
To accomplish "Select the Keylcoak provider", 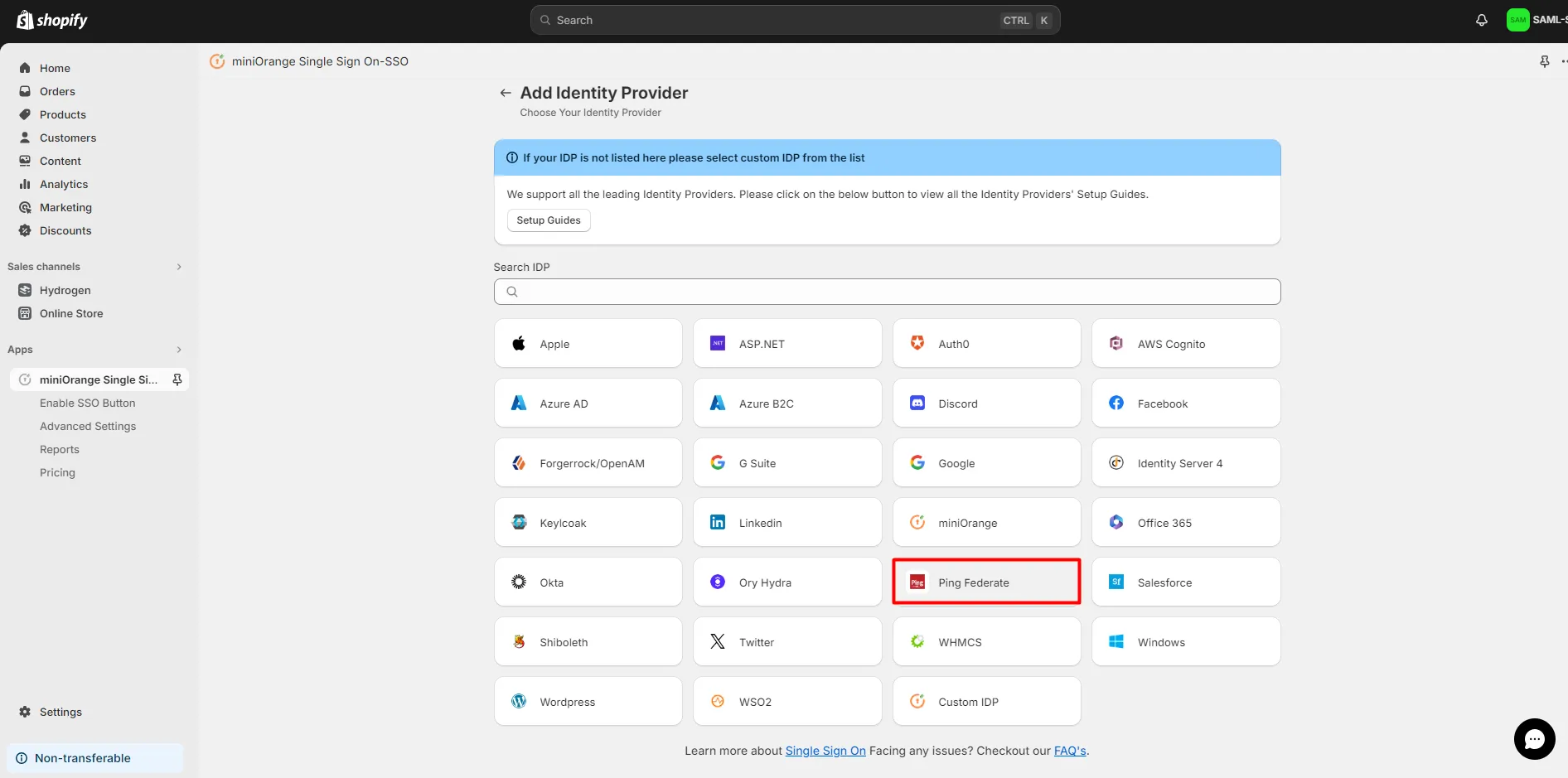I will click(588, 523).
